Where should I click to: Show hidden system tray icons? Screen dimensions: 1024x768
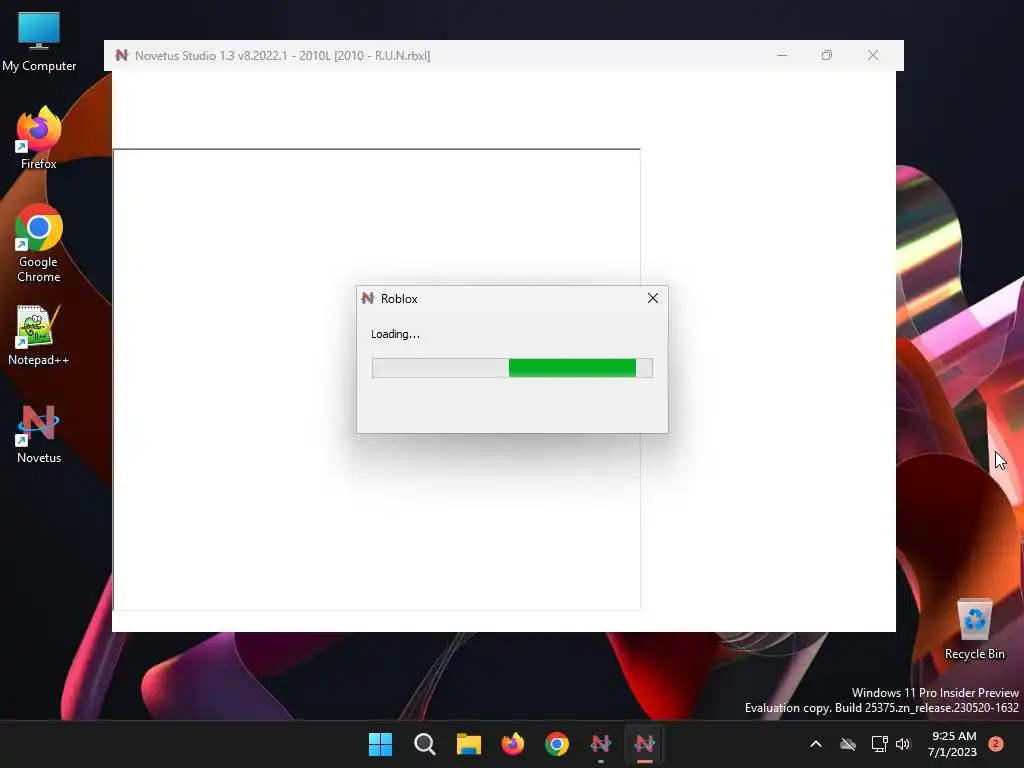(x=816, y=744)
